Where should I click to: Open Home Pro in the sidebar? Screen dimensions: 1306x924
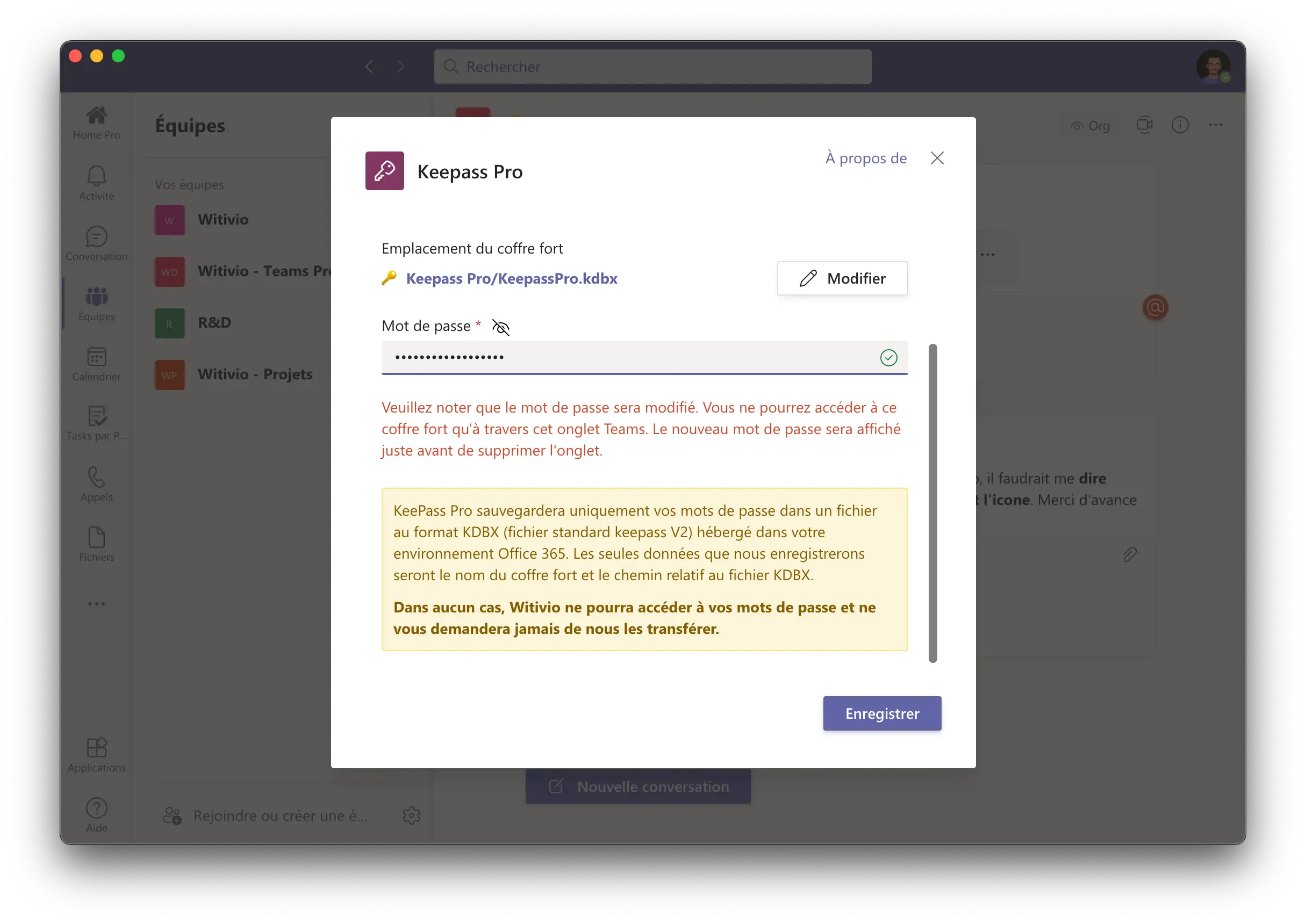click(x=96, y=122)
